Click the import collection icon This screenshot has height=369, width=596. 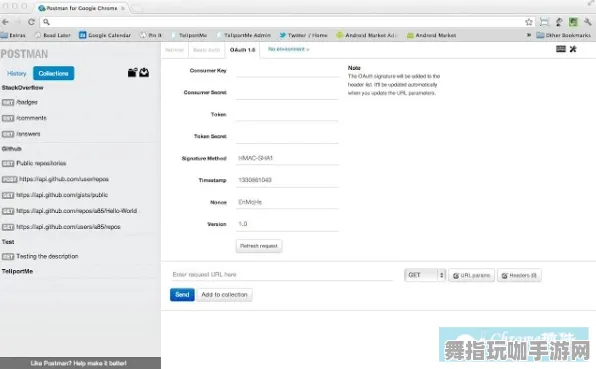(x=144, y=72)
